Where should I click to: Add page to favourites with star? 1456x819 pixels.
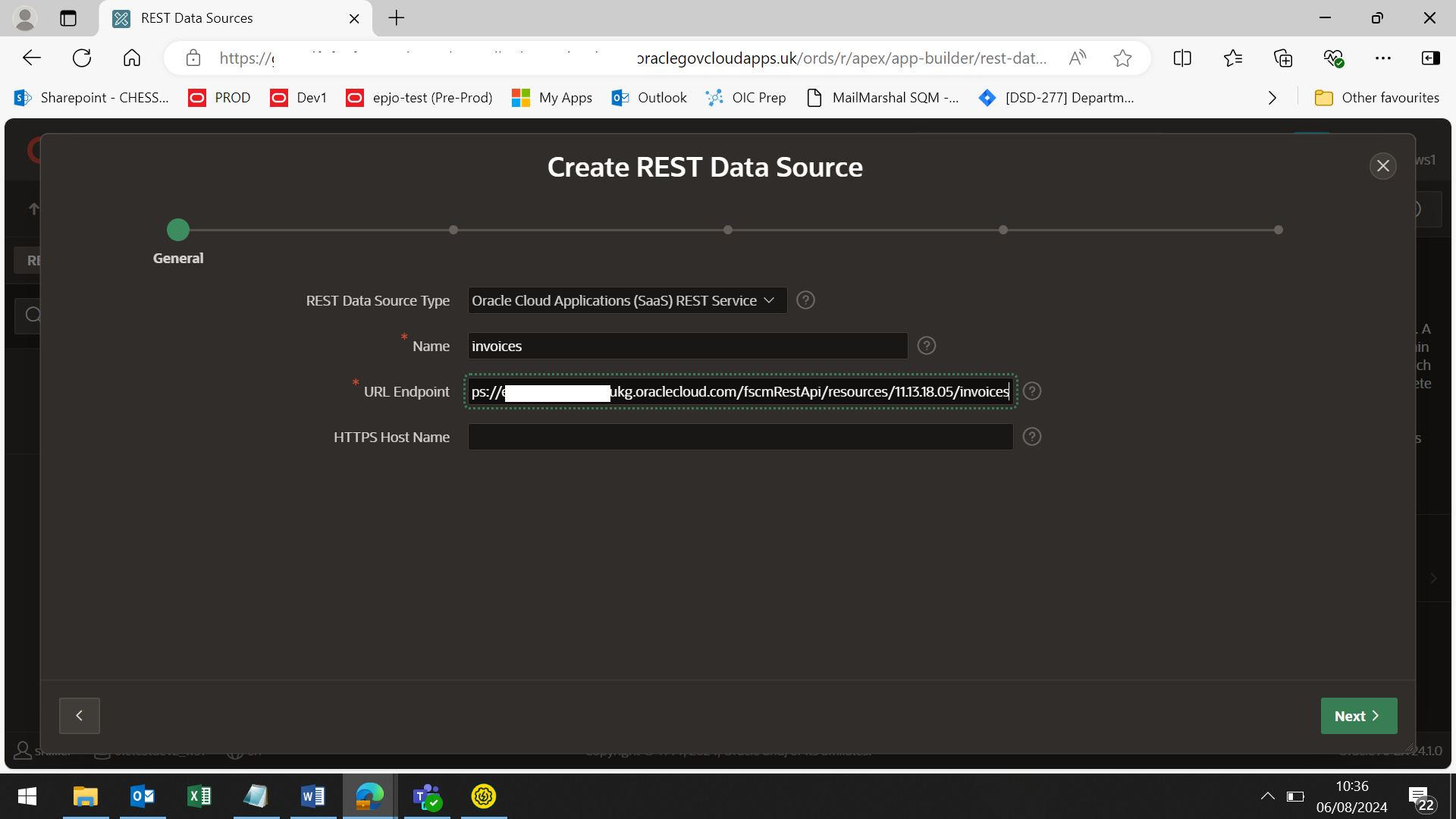(1122, 58)
